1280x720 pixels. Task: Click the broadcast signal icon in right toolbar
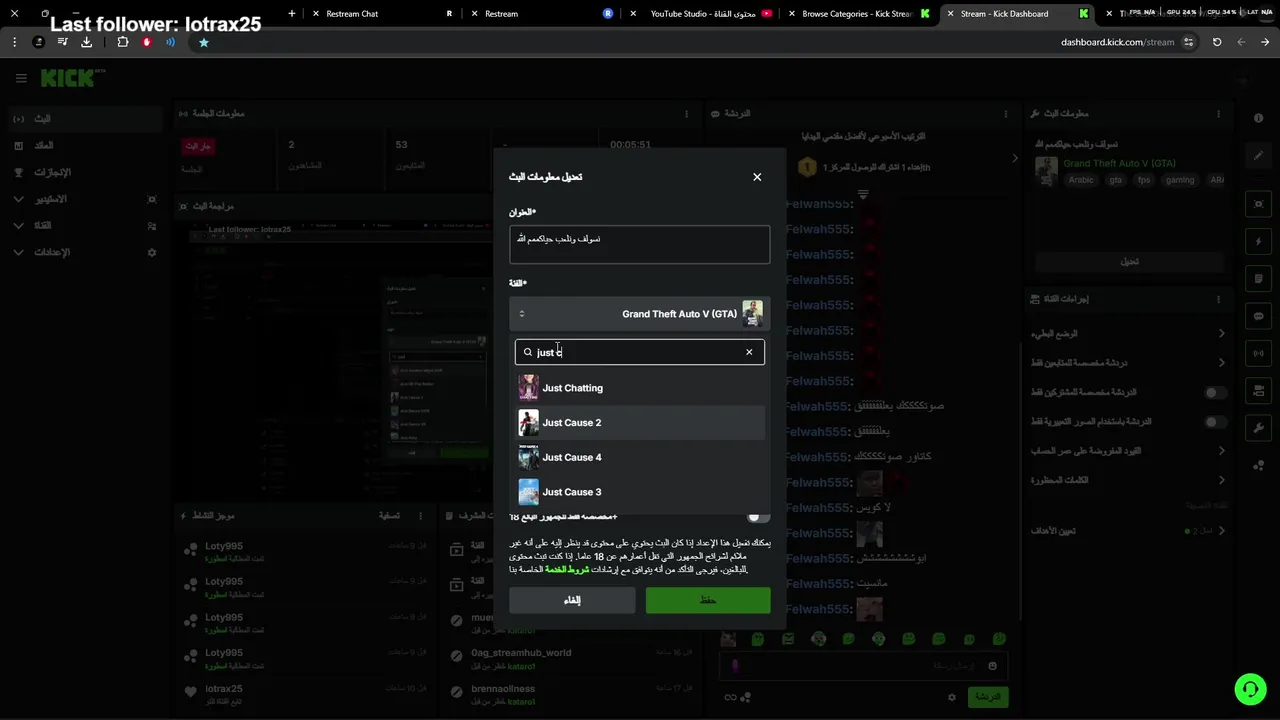(1258, 353)
